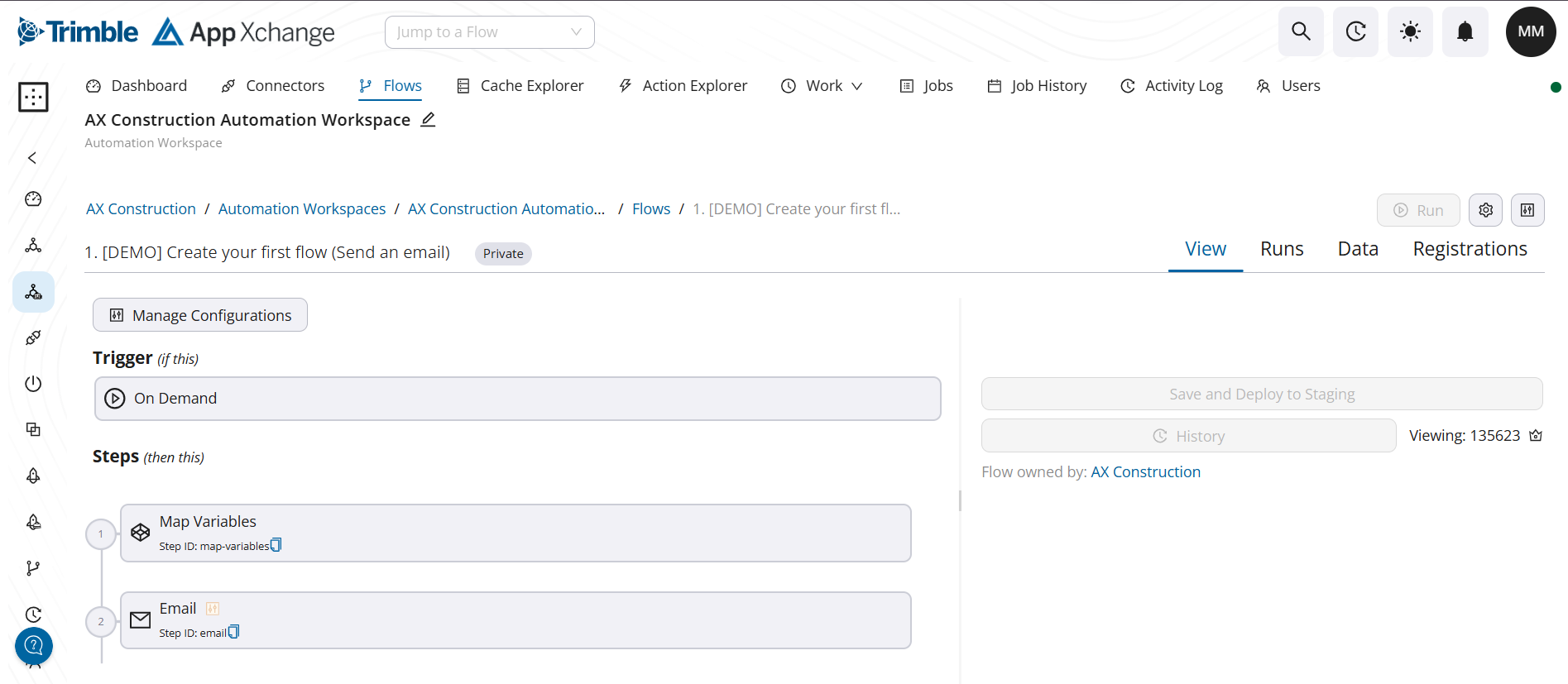
Task: Click the lower rocket icon in sidebar
Action: click(33, 522)
